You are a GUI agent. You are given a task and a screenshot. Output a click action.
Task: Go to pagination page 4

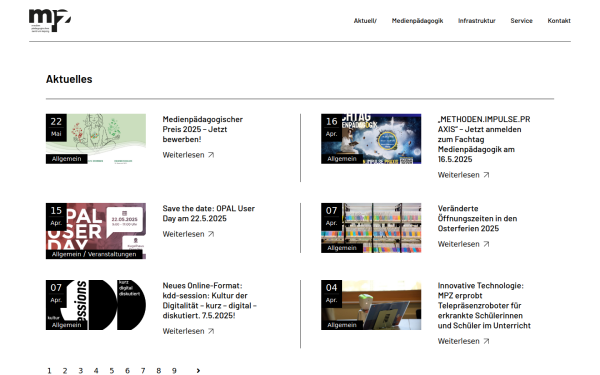(x=96, y=370)
